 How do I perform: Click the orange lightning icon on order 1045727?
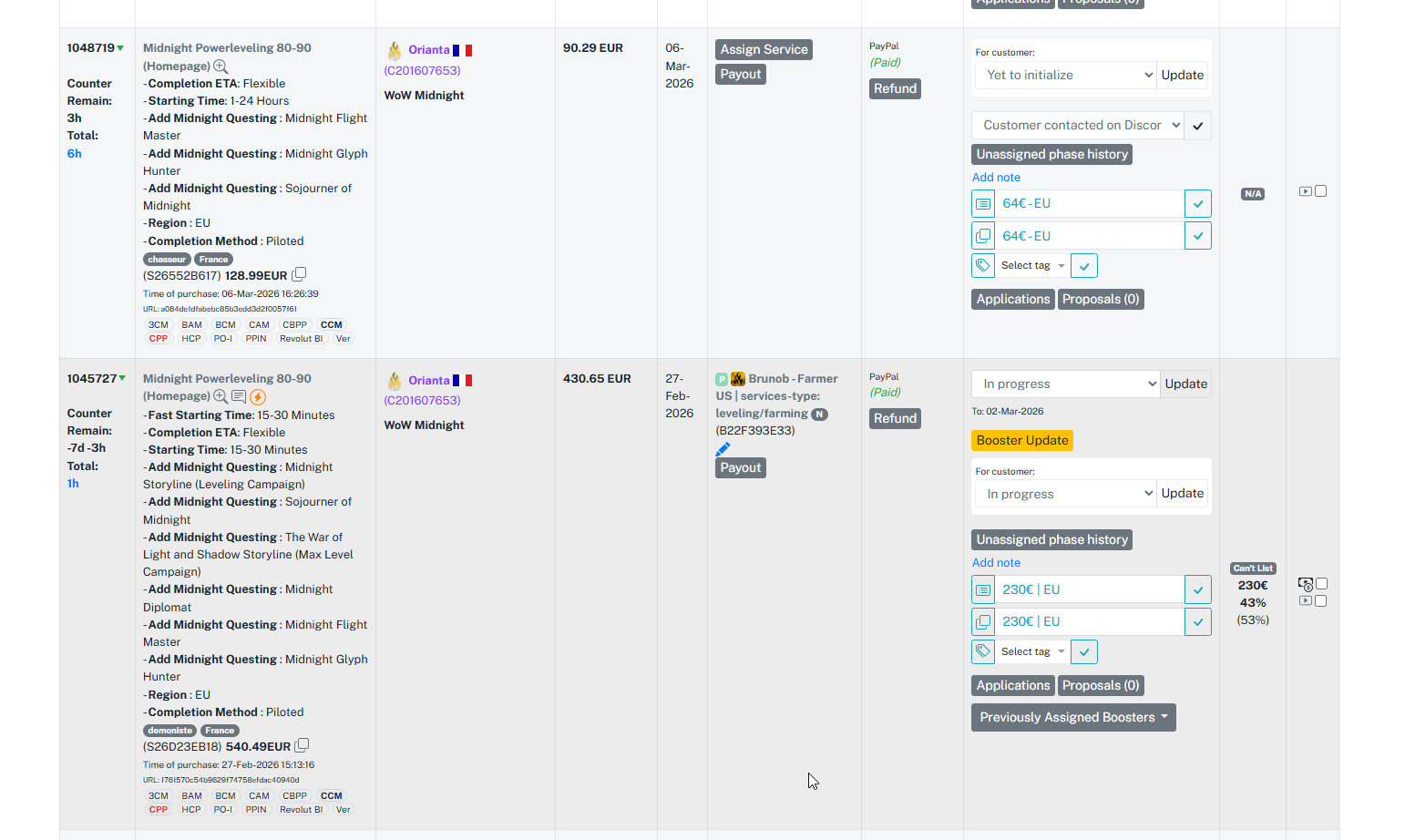pos(258,396)
